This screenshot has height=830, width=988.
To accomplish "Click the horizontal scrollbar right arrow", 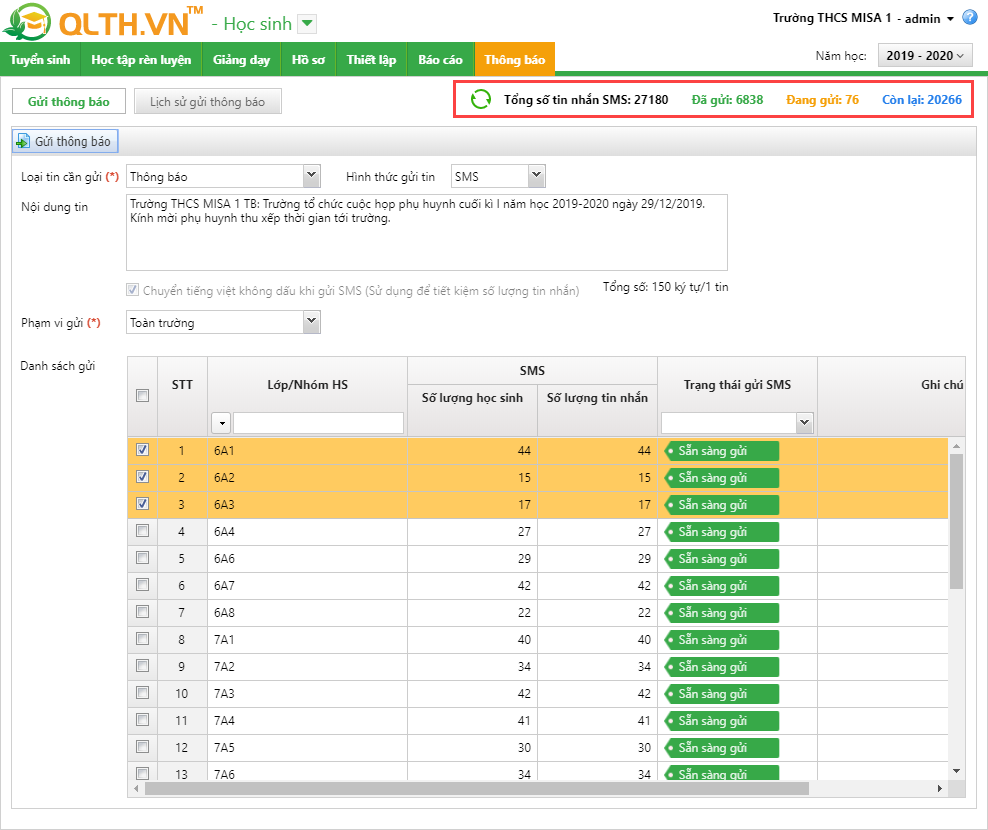I will [940, 788].
